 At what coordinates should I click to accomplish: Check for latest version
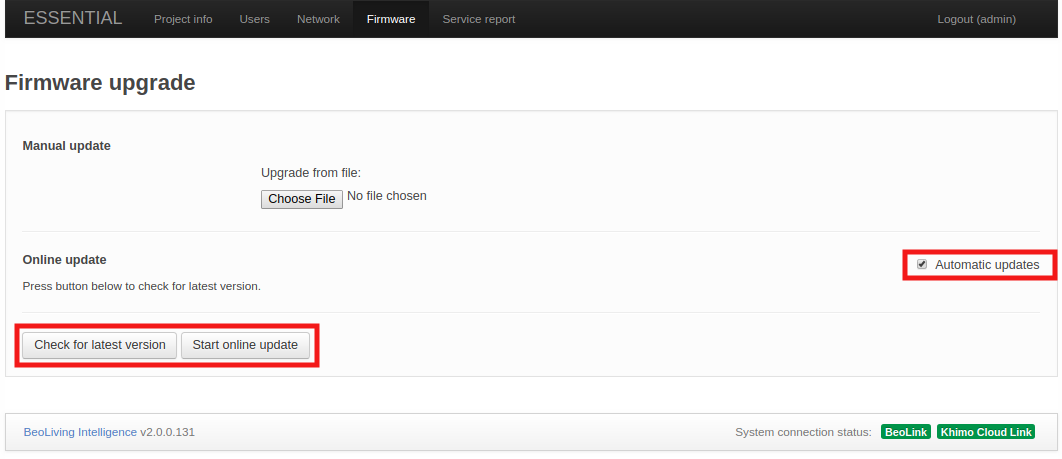coord(100,345)
